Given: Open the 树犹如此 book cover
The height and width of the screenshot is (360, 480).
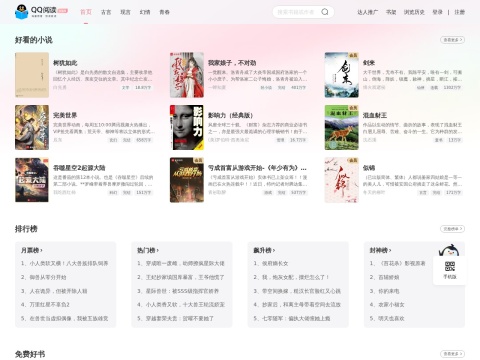Looking at the screenshot, I should (32, 75).
